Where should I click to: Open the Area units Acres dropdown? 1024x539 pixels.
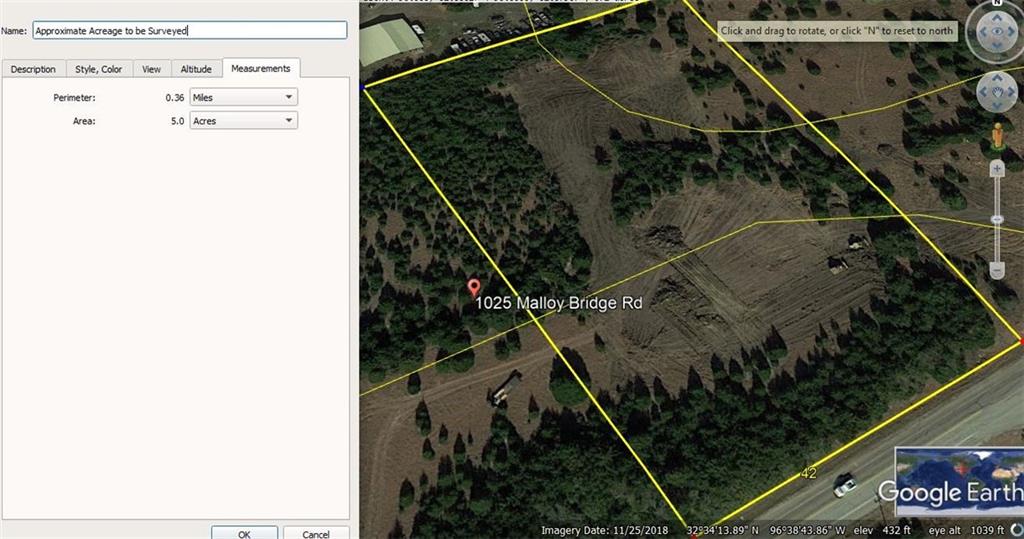coord(244,121)
